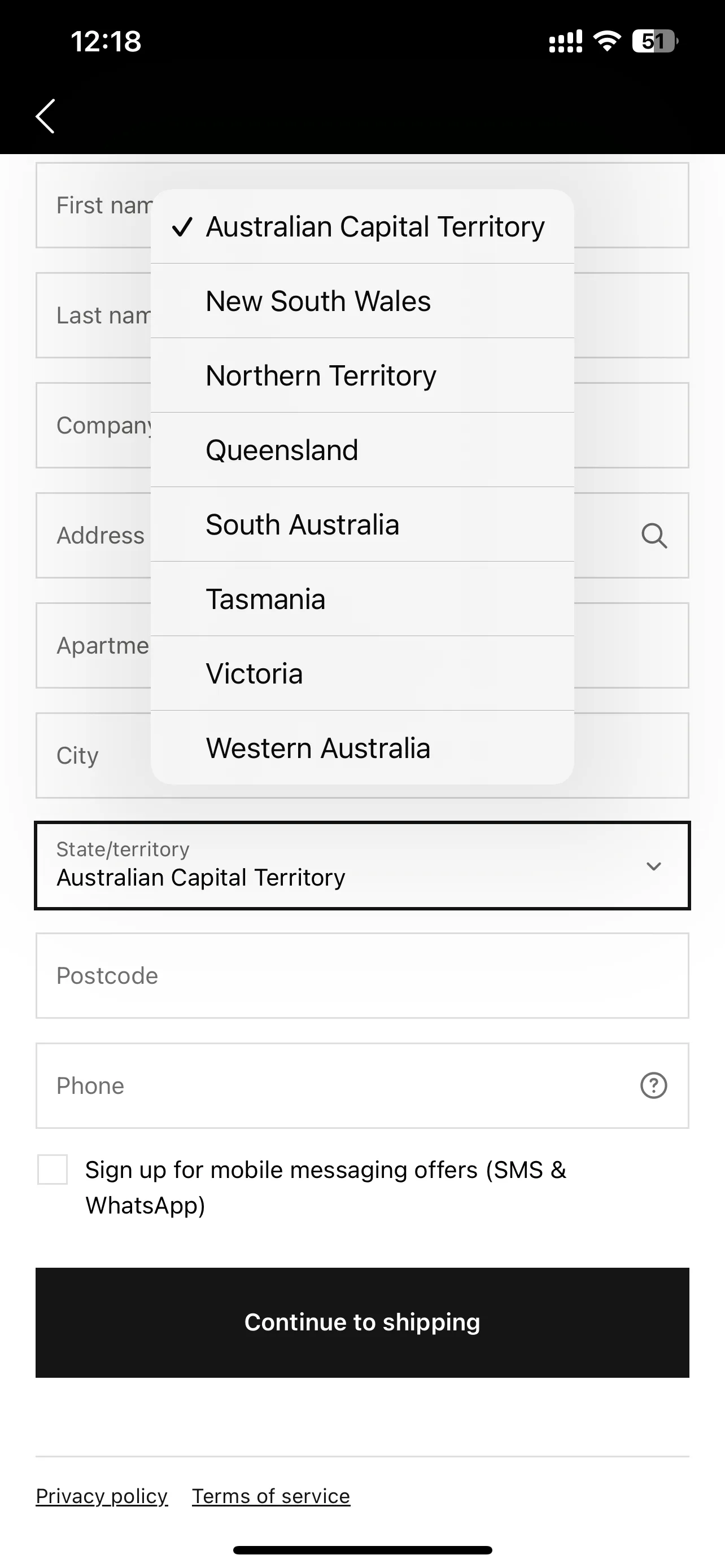Open the Terms of service link
This screenshot has height=1568, width=725.
click(x=271, y=1496)
